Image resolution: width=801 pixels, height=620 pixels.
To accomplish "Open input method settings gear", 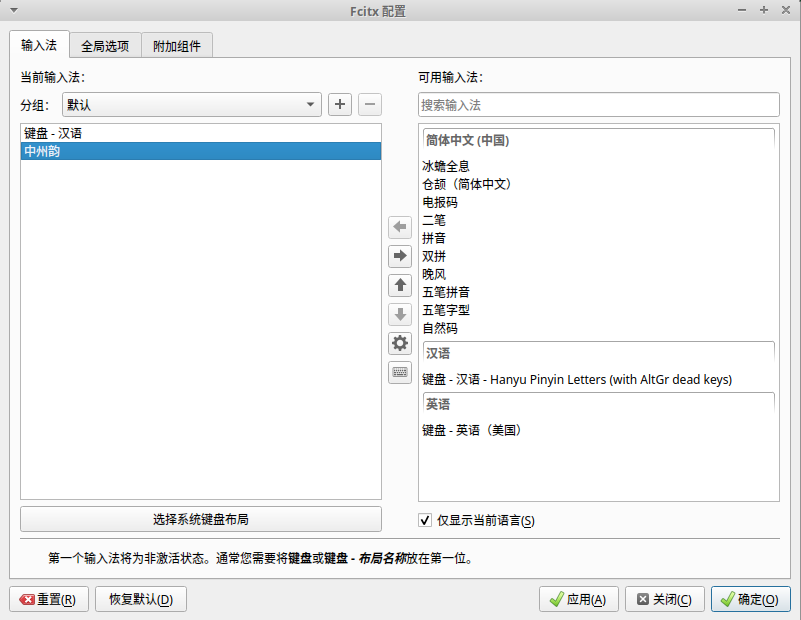I will coord(400,343).
